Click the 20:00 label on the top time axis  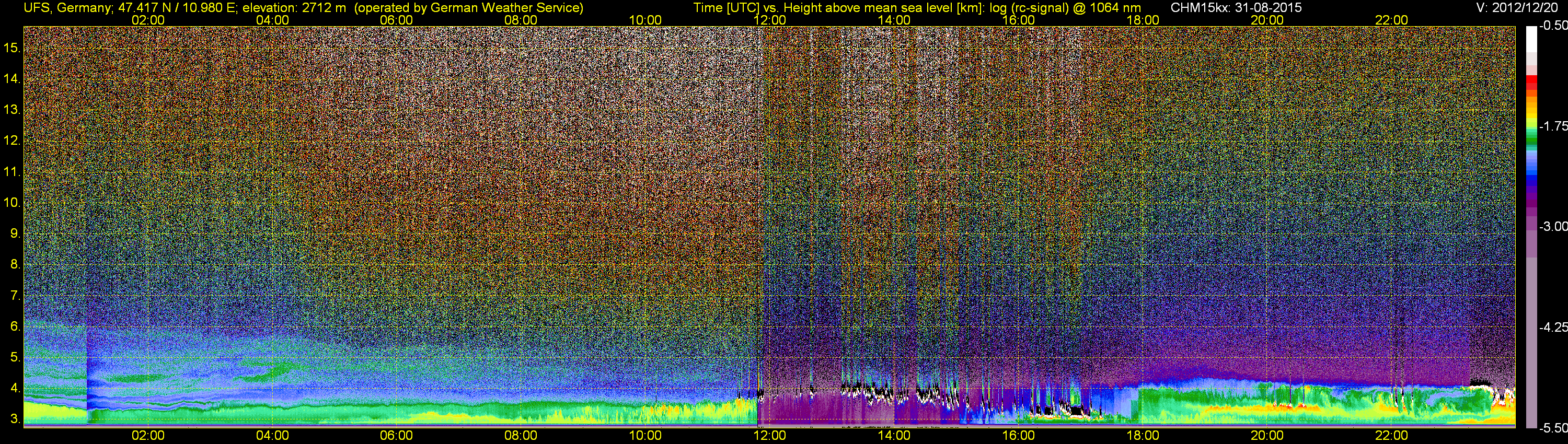pos(1267,20)
